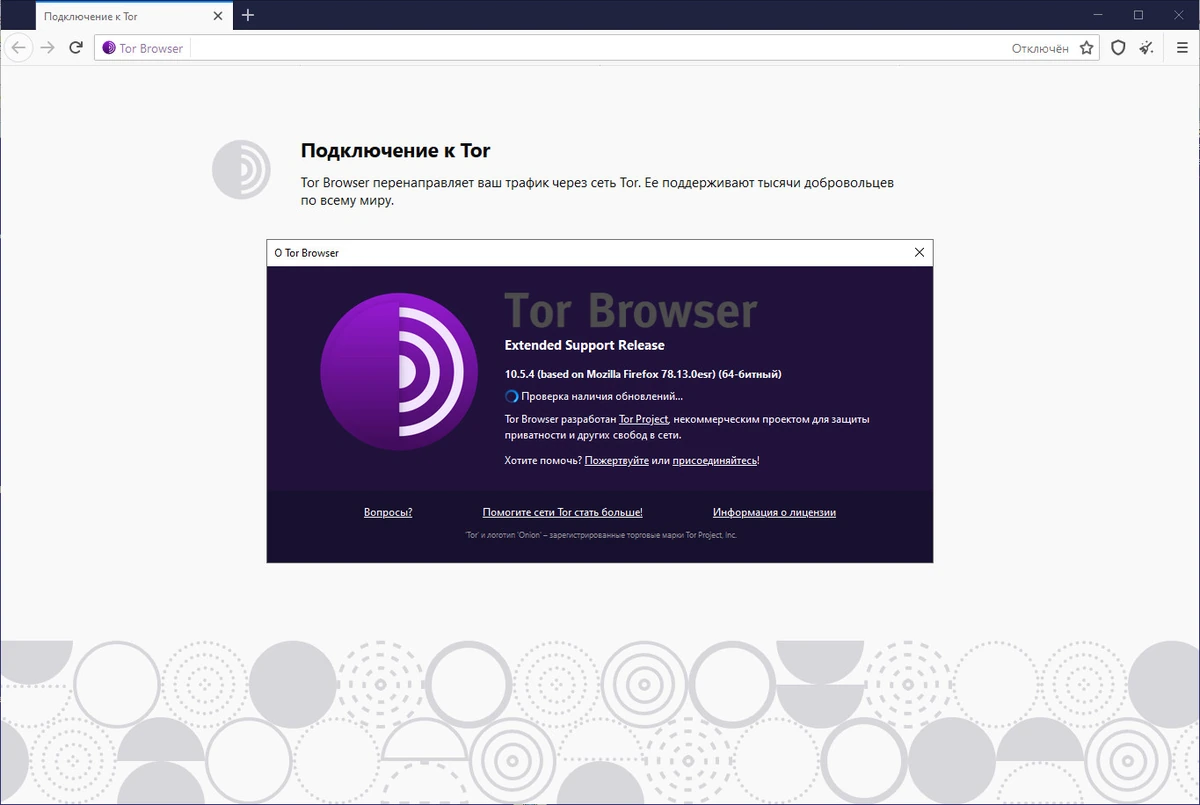Open the security level shield icon
1200x805 pixels.
[x=1119, y=48]
